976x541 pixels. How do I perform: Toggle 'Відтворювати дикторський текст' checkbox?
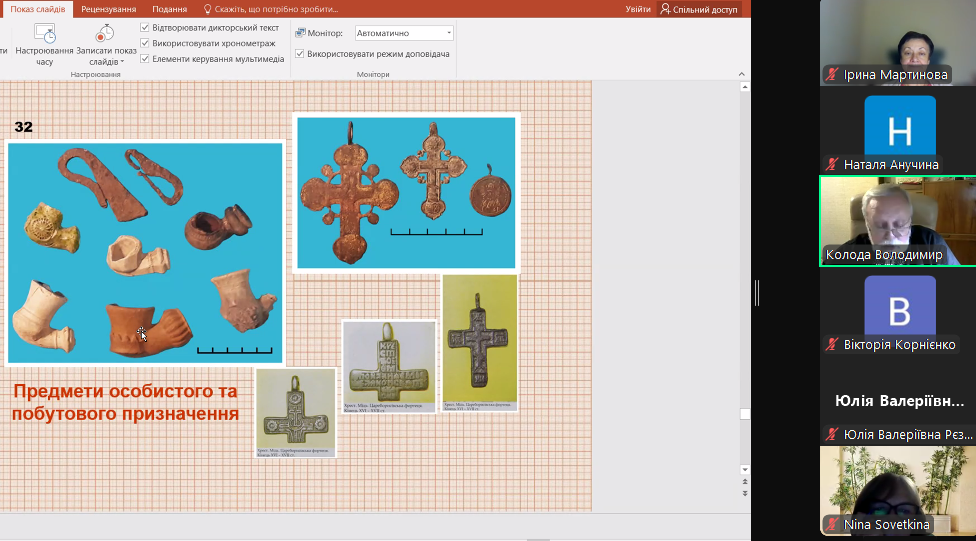coord(145,27)
